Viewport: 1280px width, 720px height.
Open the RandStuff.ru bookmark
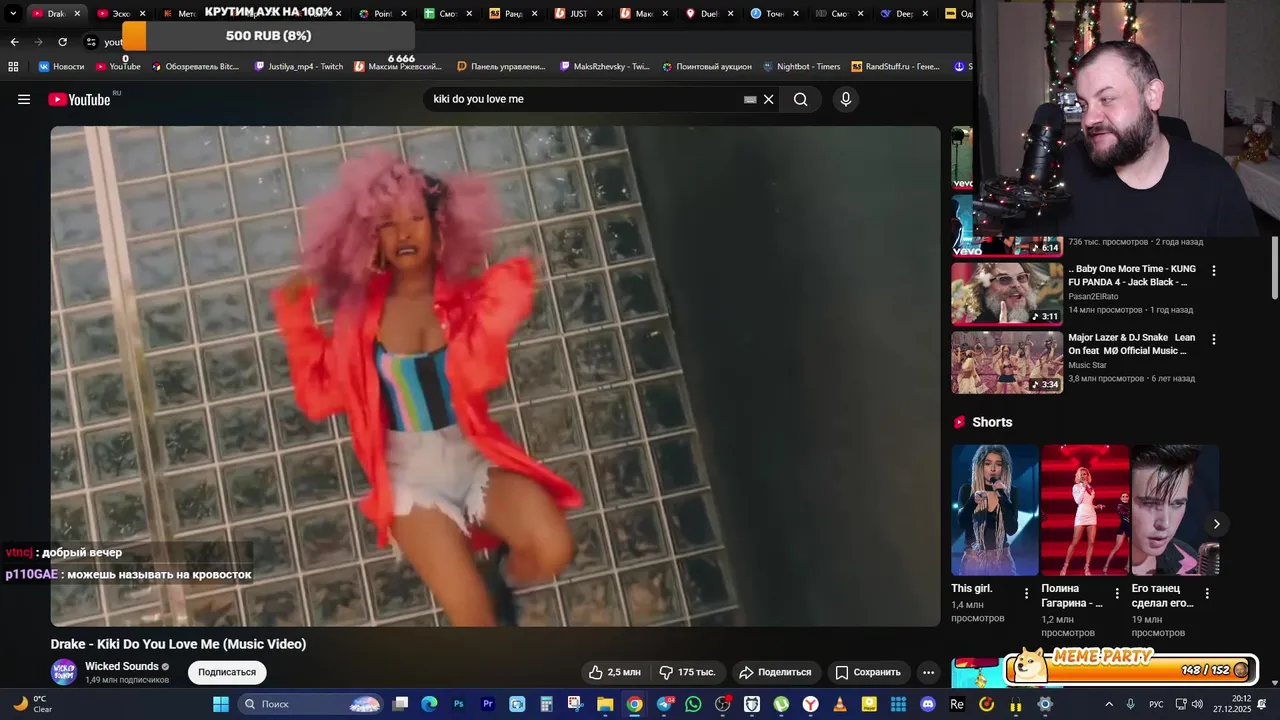(x=896, y=66)
